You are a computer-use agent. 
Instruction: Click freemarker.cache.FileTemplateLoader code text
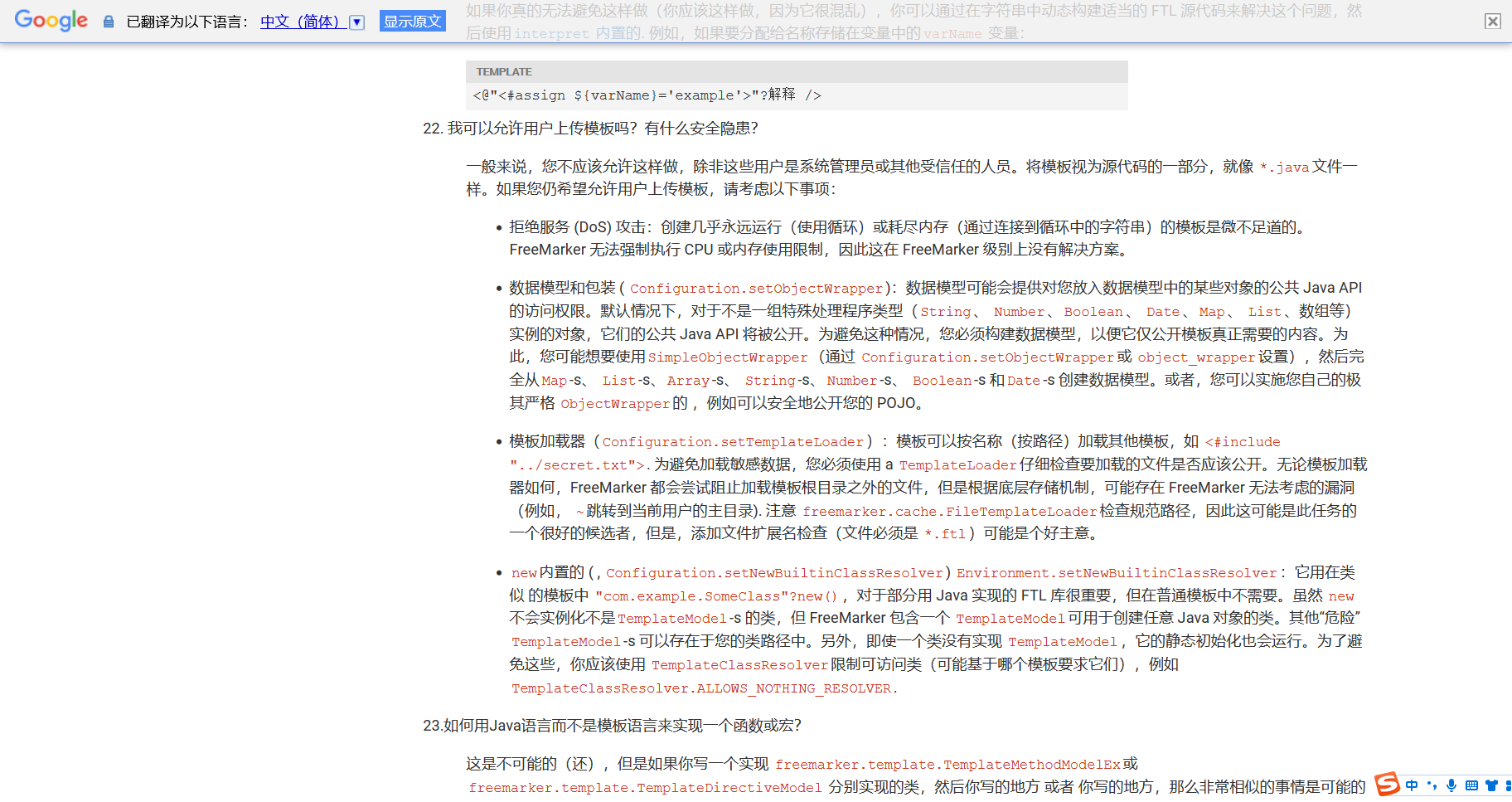(950, 512)
